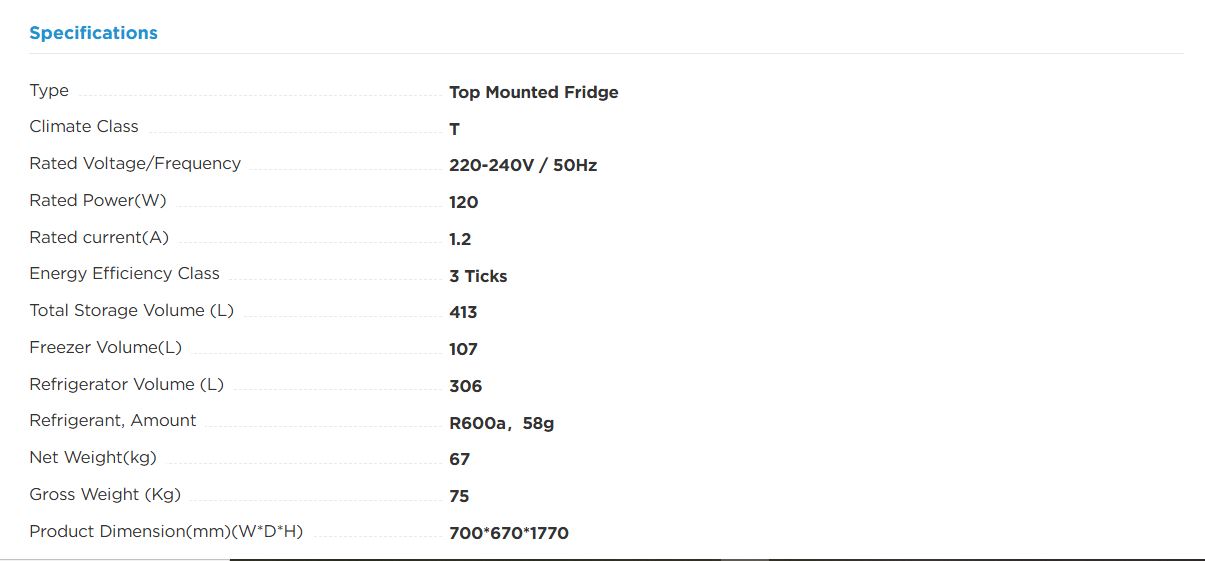Select the 700*670*1770 dimension value
This screenshot has height=561, width=1205.
click(509, 533)
